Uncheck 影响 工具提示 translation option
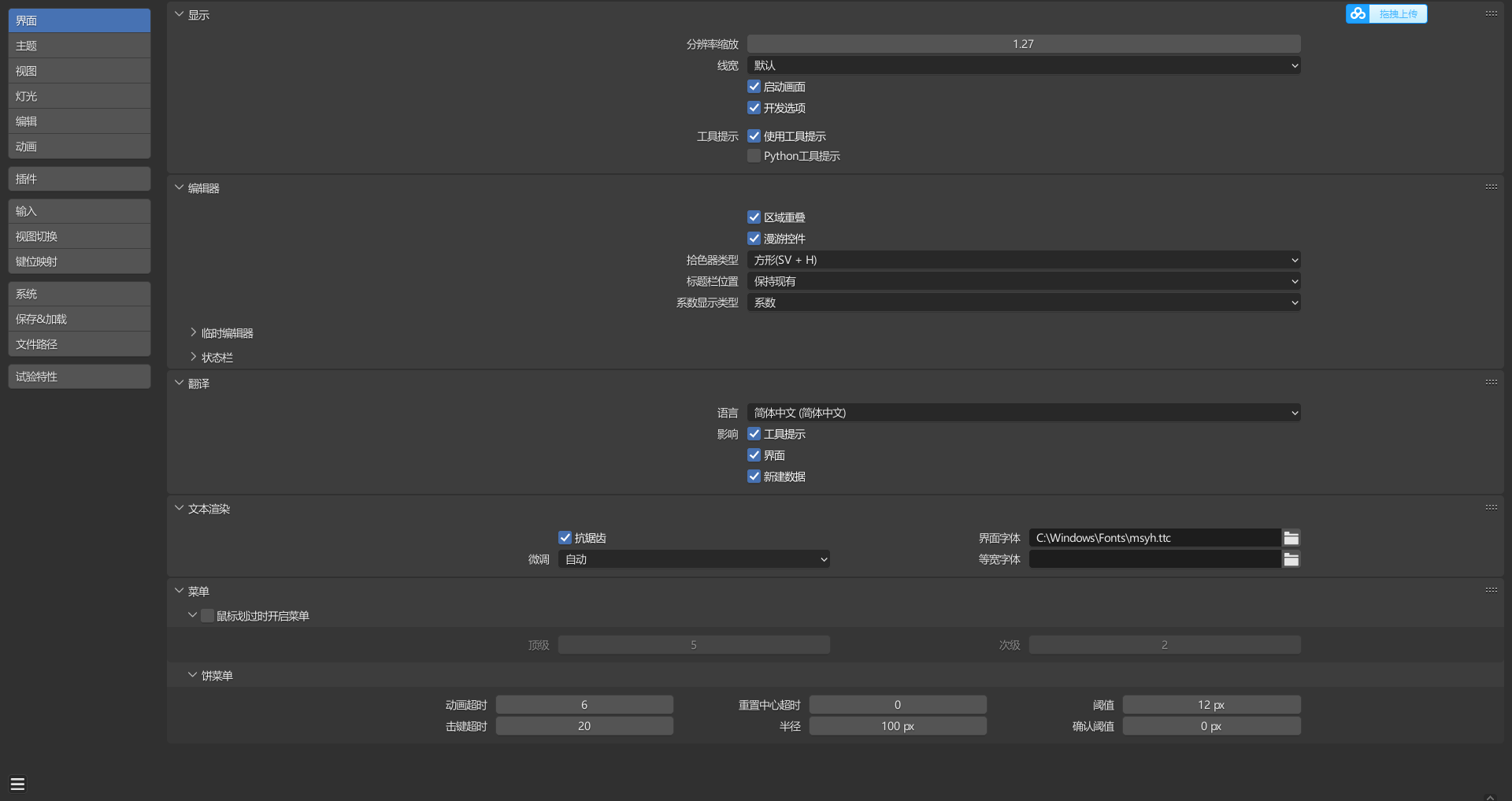The height and width of the screenshot is (801, 1512). coord(754,434)
